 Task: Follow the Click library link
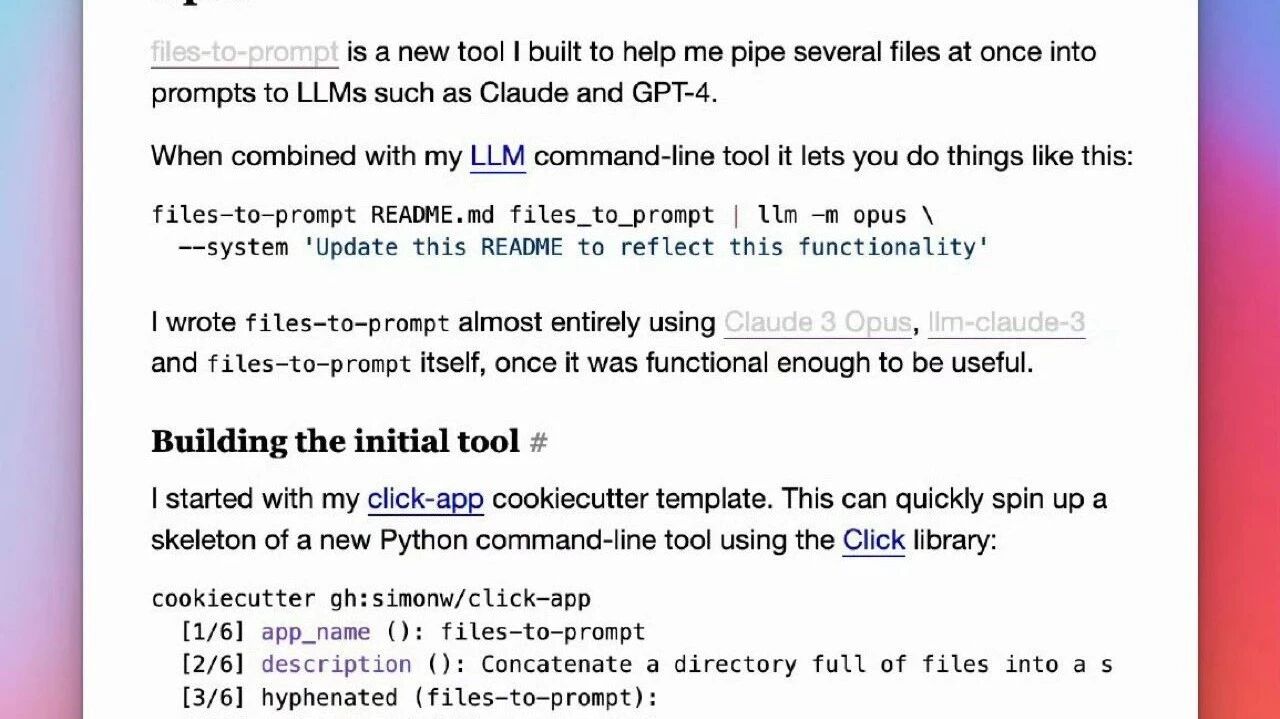click(874, 540)
